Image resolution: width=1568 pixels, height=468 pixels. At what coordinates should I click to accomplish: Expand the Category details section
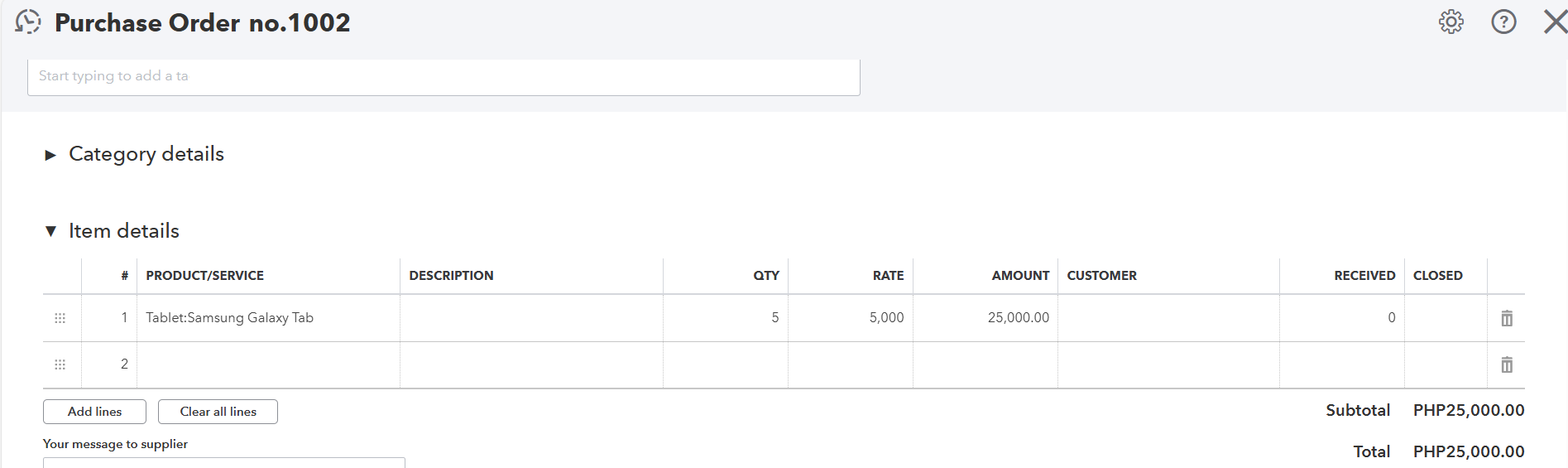[50, 155]
